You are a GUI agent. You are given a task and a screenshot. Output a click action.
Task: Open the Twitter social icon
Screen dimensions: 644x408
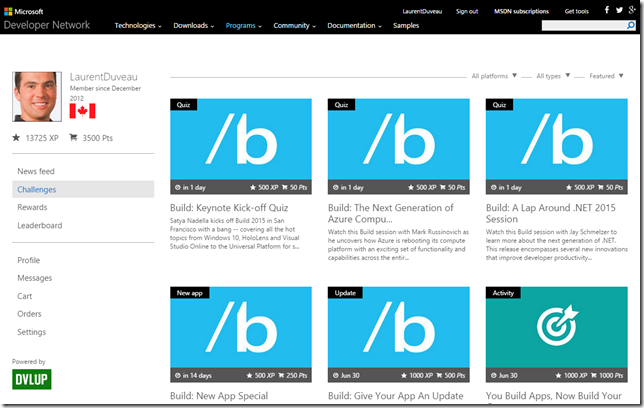[x=619, y=10]
